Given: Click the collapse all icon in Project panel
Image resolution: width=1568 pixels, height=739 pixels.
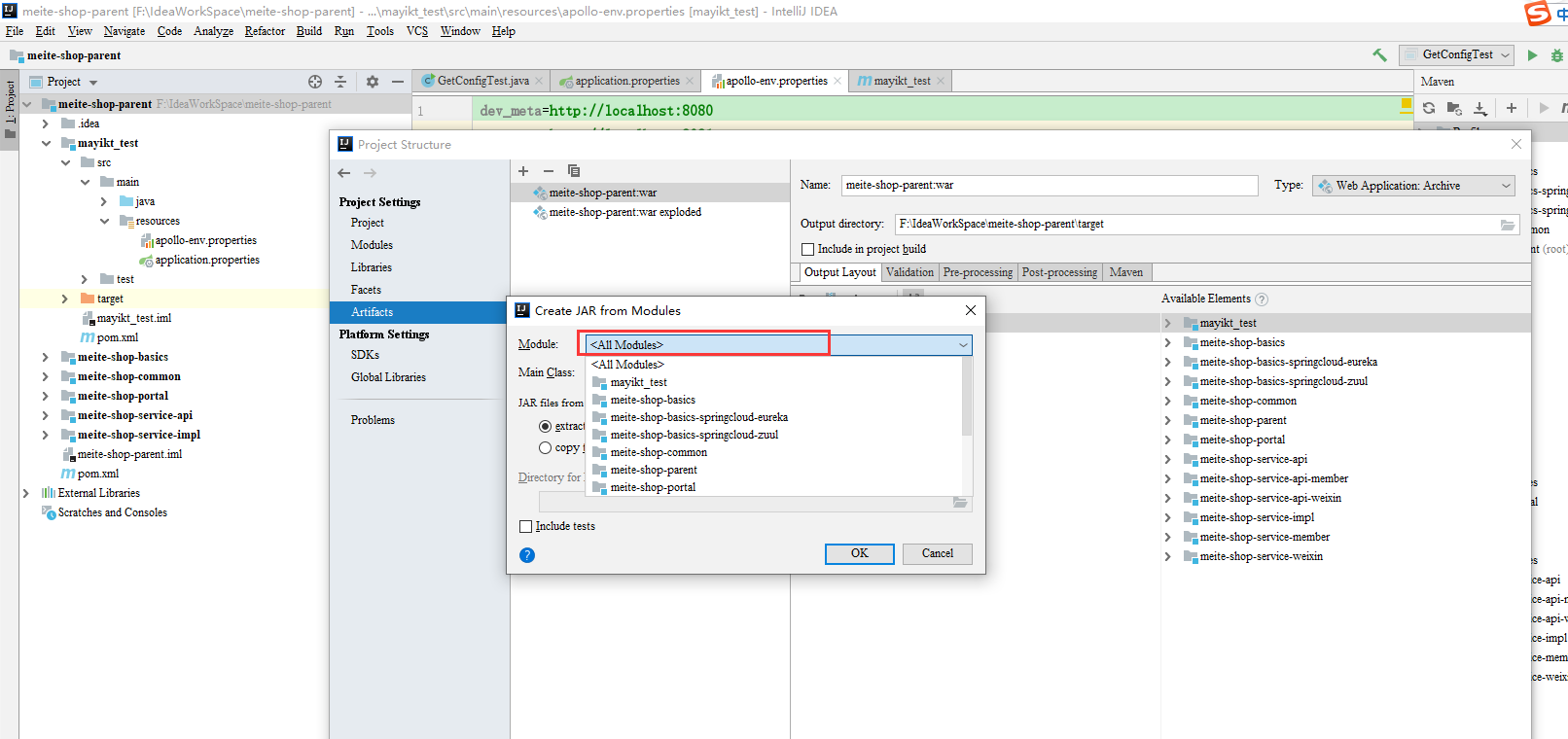Looking at the screenshot, I should tap(340, 82).
